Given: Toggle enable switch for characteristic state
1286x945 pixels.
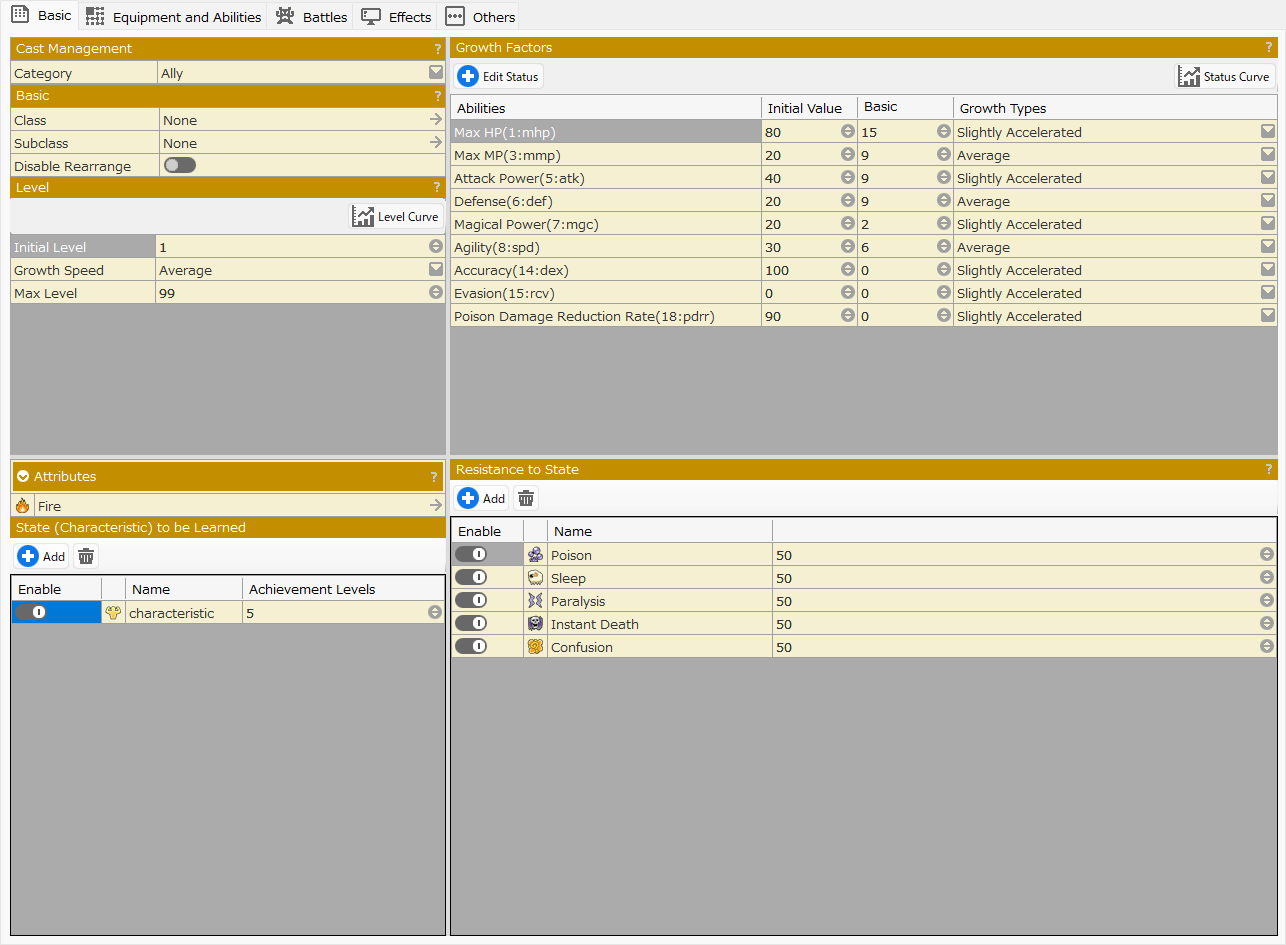Looking at the screenshot, I should pos(31,613).
